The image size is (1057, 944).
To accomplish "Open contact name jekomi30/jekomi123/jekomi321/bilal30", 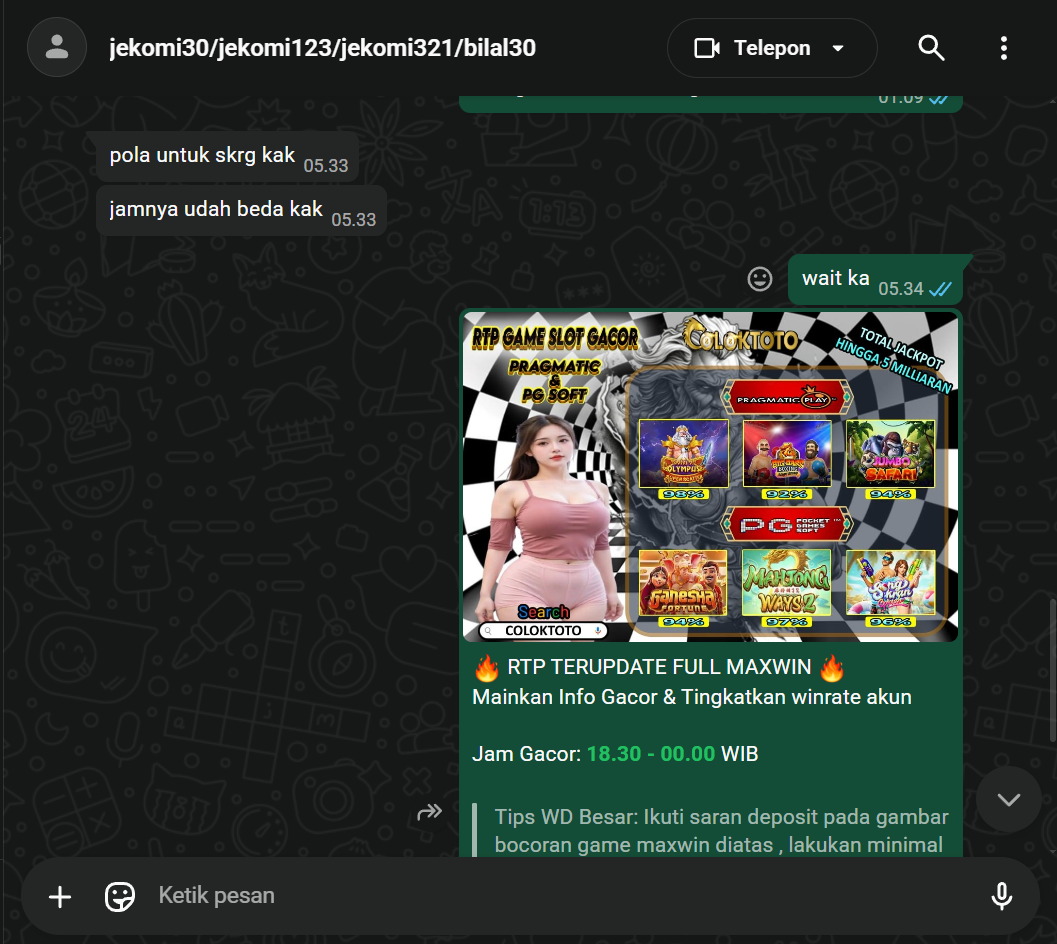I will coord(322,48).
